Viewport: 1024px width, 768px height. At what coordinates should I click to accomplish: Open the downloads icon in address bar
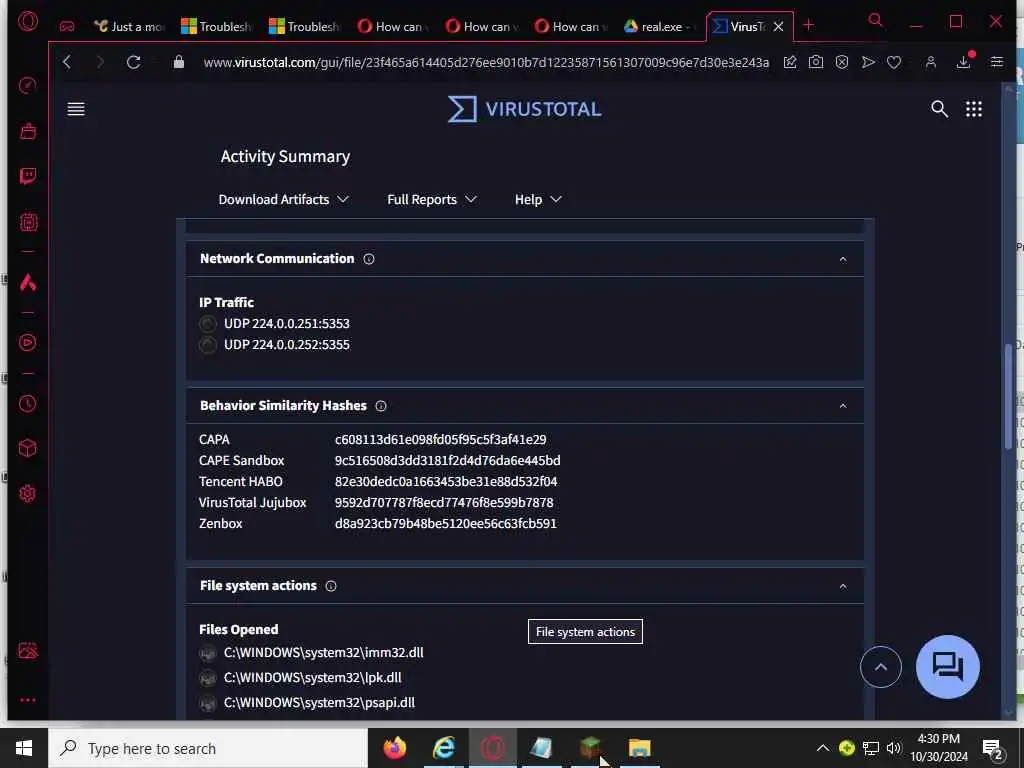click(x=964, y=62)
